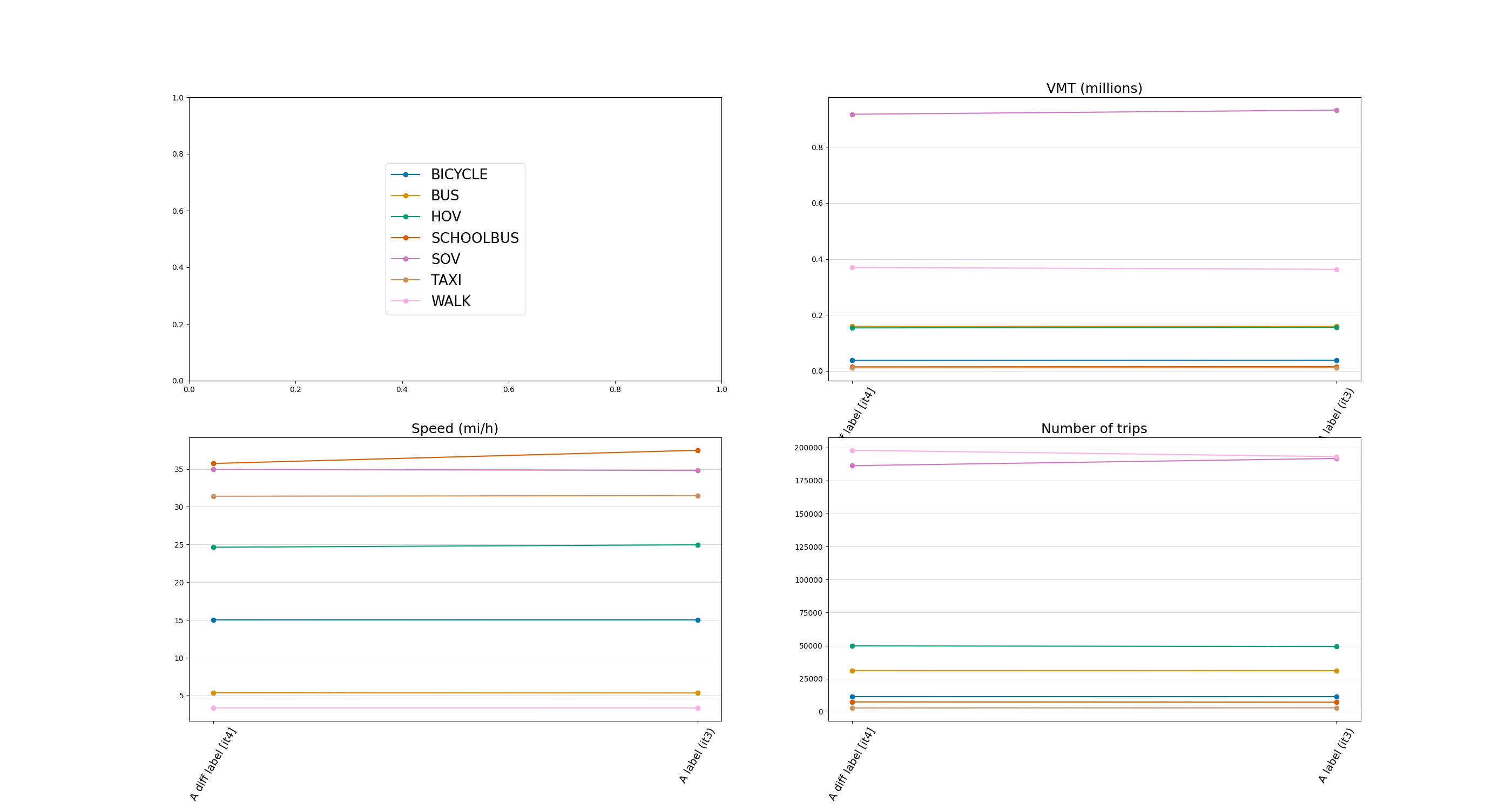Click the WALK left point in trips chart
1512x810 pixels.
tap(852, 451)
